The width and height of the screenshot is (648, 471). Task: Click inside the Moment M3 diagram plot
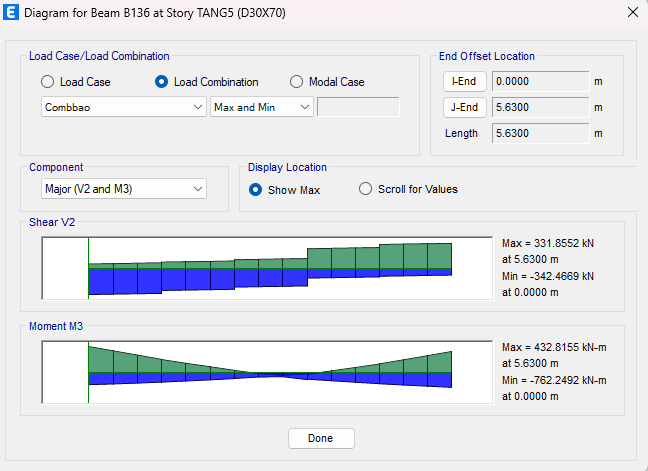click(267, 372)
